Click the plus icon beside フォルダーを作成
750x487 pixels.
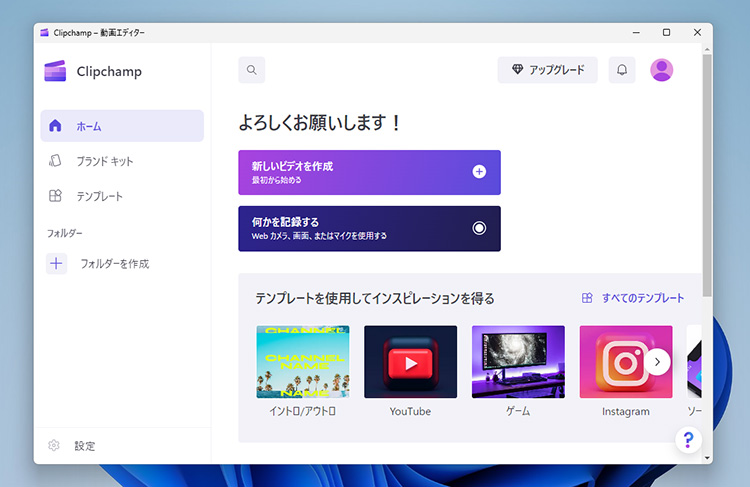[x=56, y=264]
